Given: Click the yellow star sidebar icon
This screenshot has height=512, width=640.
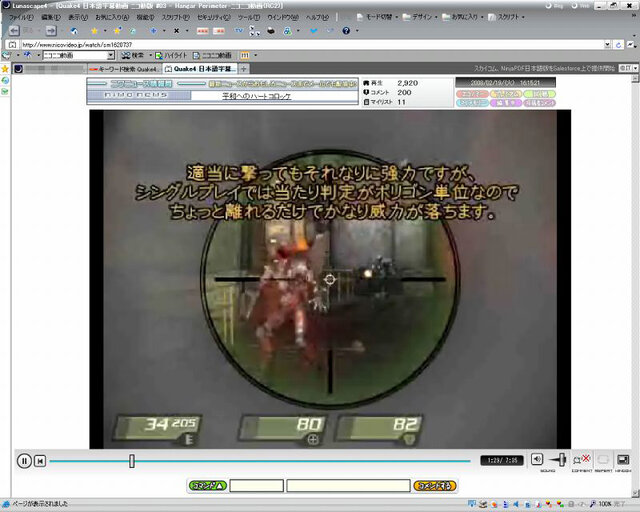Looking at the screenshot, I should point(5,69).
